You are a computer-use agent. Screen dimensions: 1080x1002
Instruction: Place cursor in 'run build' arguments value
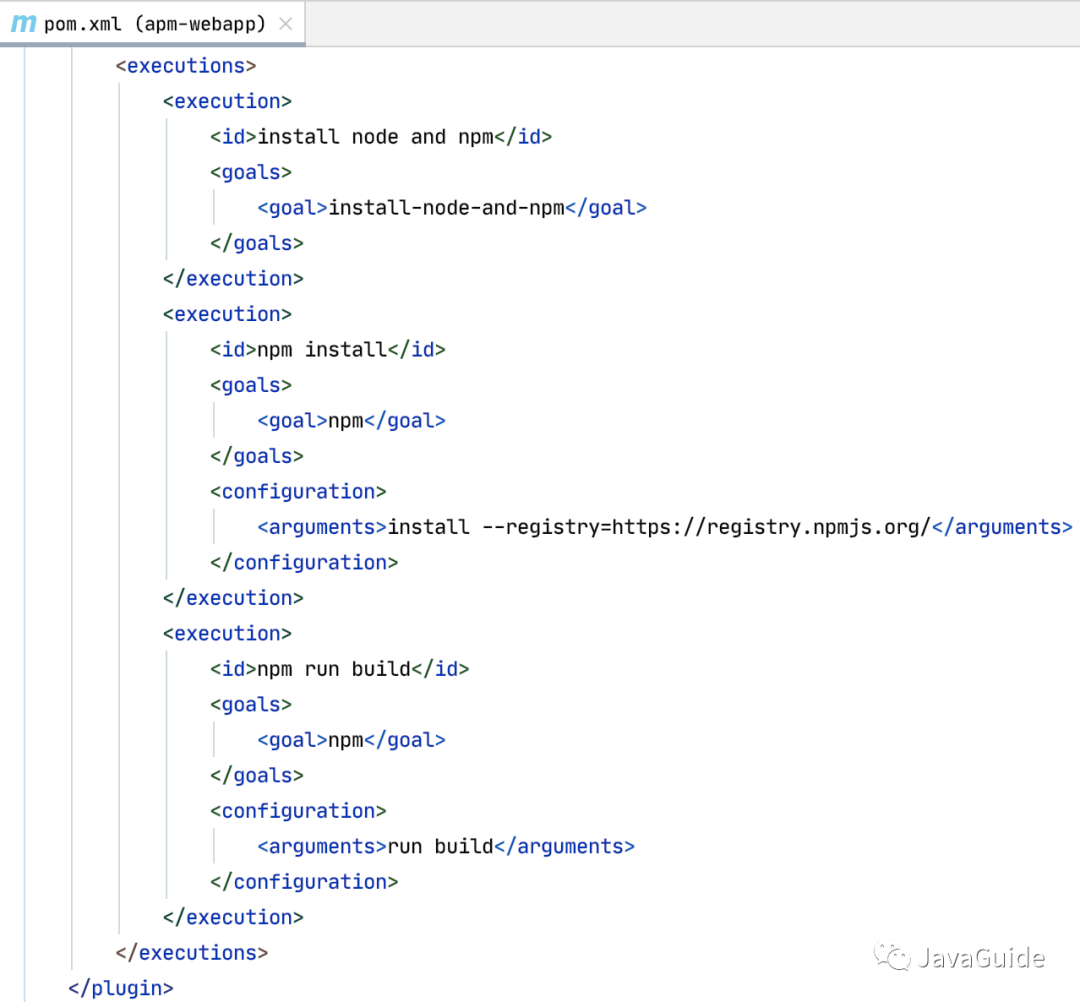pos(440,847)
